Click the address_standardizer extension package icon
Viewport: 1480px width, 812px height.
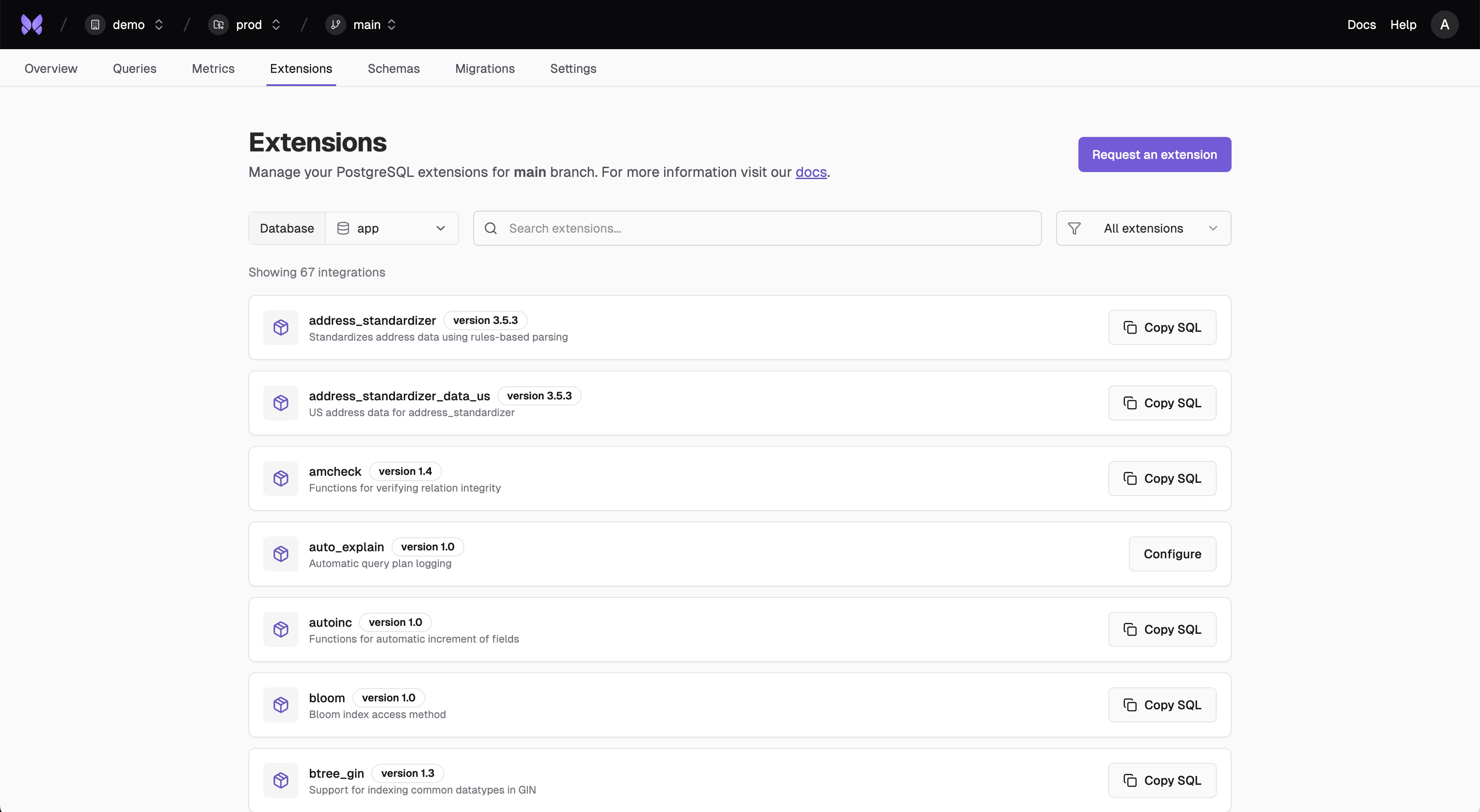[281, 327]
